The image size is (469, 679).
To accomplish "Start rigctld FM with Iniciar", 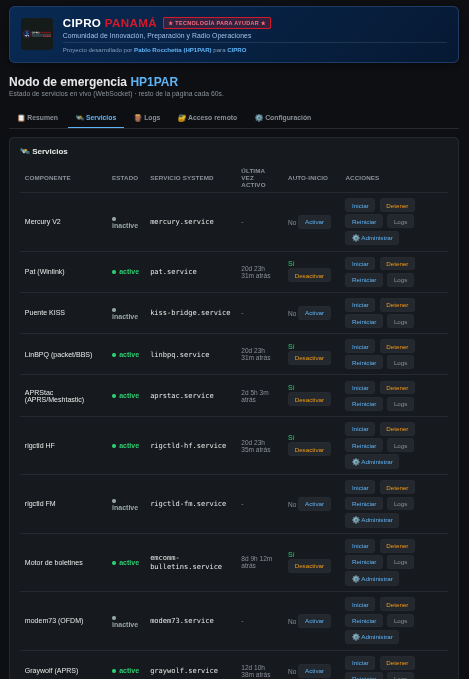I will (x=360, y=488).
